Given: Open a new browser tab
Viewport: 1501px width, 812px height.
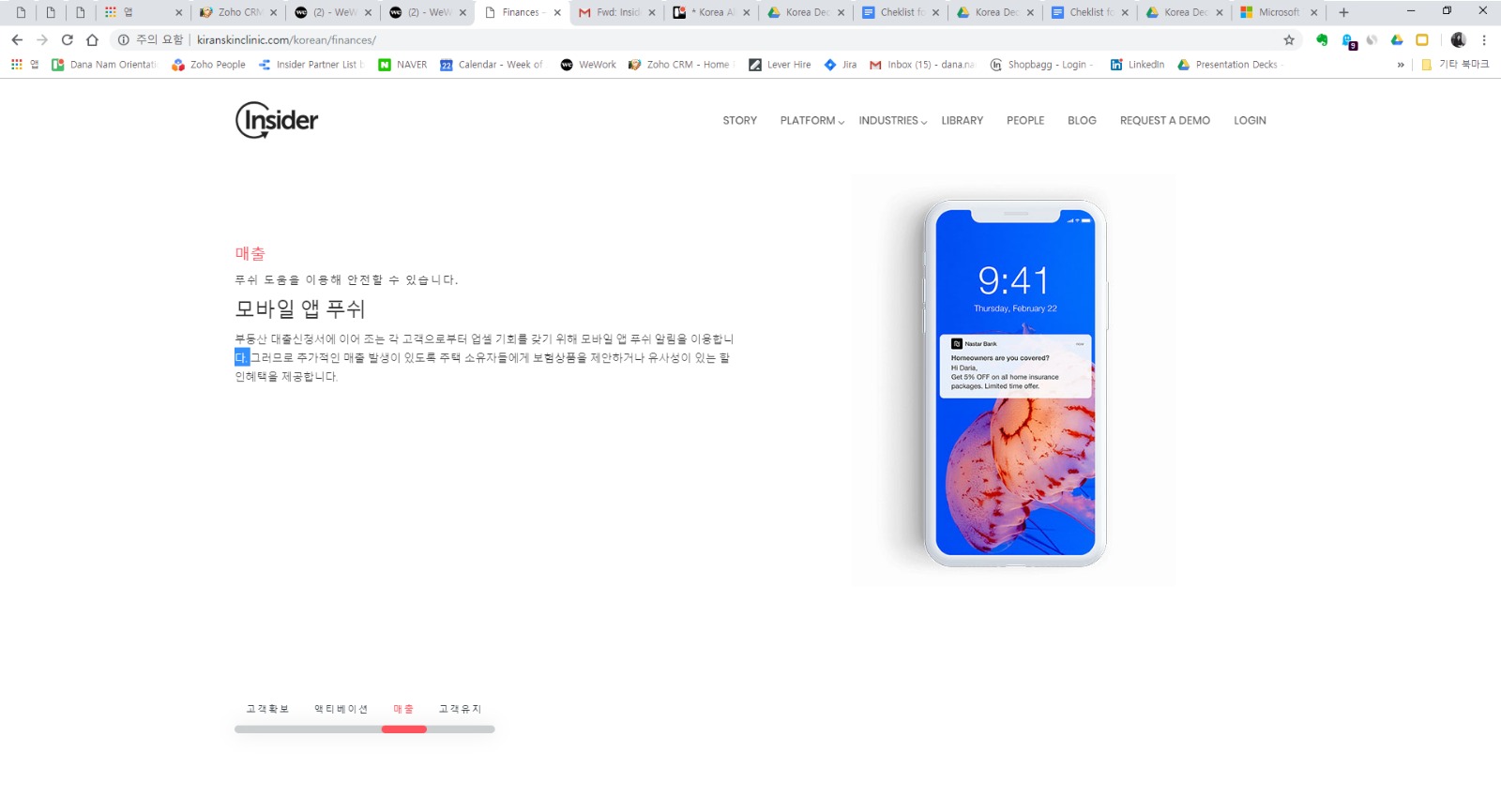Looking at the screenshot, I should 1343,12.
